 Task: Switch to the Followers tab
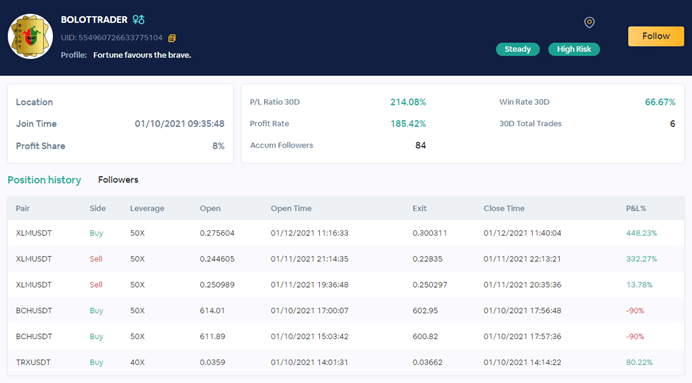[x=118, y=180]
